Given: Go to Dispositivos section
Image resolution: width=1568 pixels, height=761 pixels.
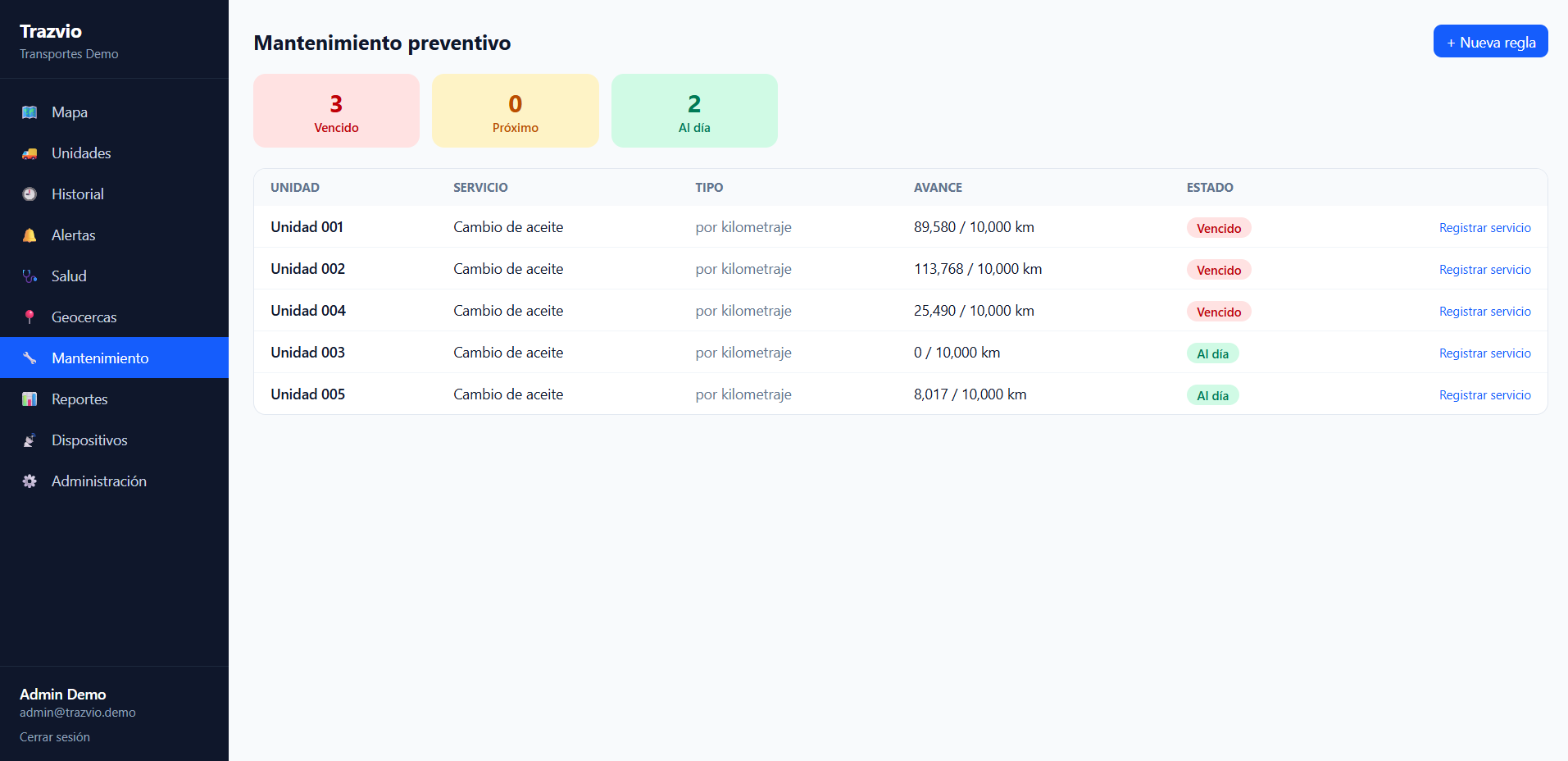Looking at the screenshot, I should pyautogui.click(x=114, y=440).
